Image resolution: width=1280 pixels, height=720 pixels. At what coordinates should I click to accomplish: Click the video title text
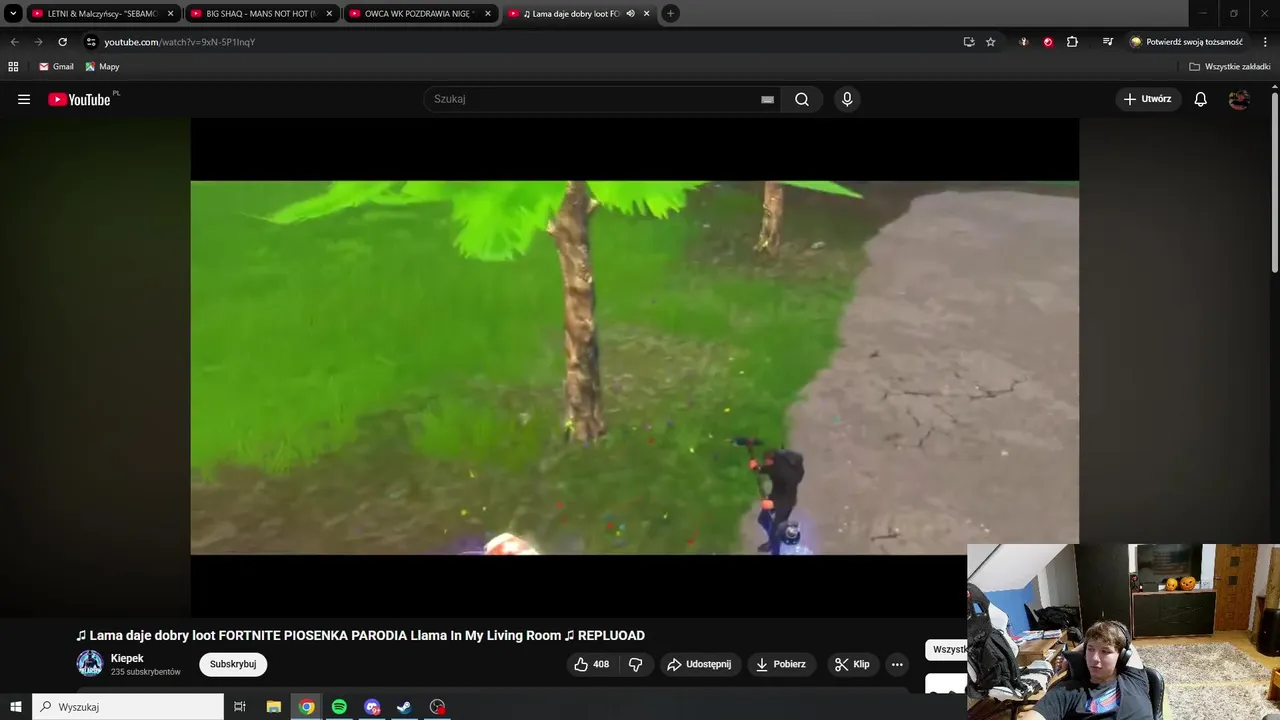(360, 635)
